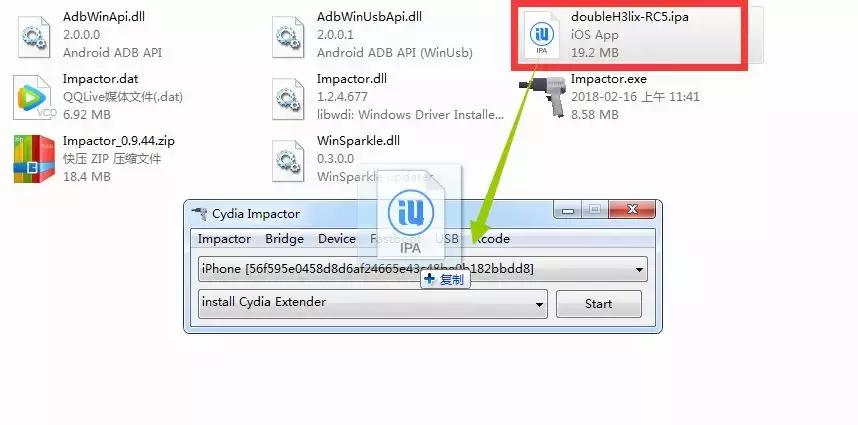
Task: Select the WinSparkle.dll file icon
Action: tap(288, 161)
